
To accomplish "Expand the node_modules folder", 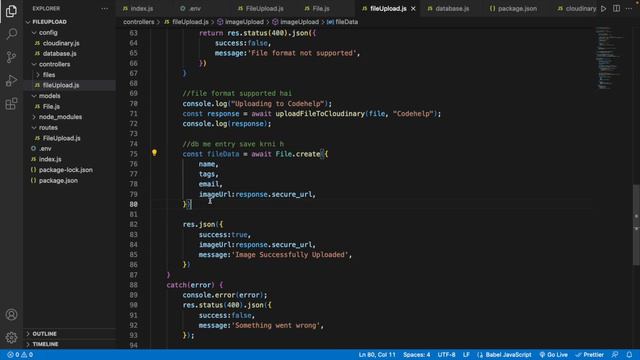I will (x=60, y=117).
